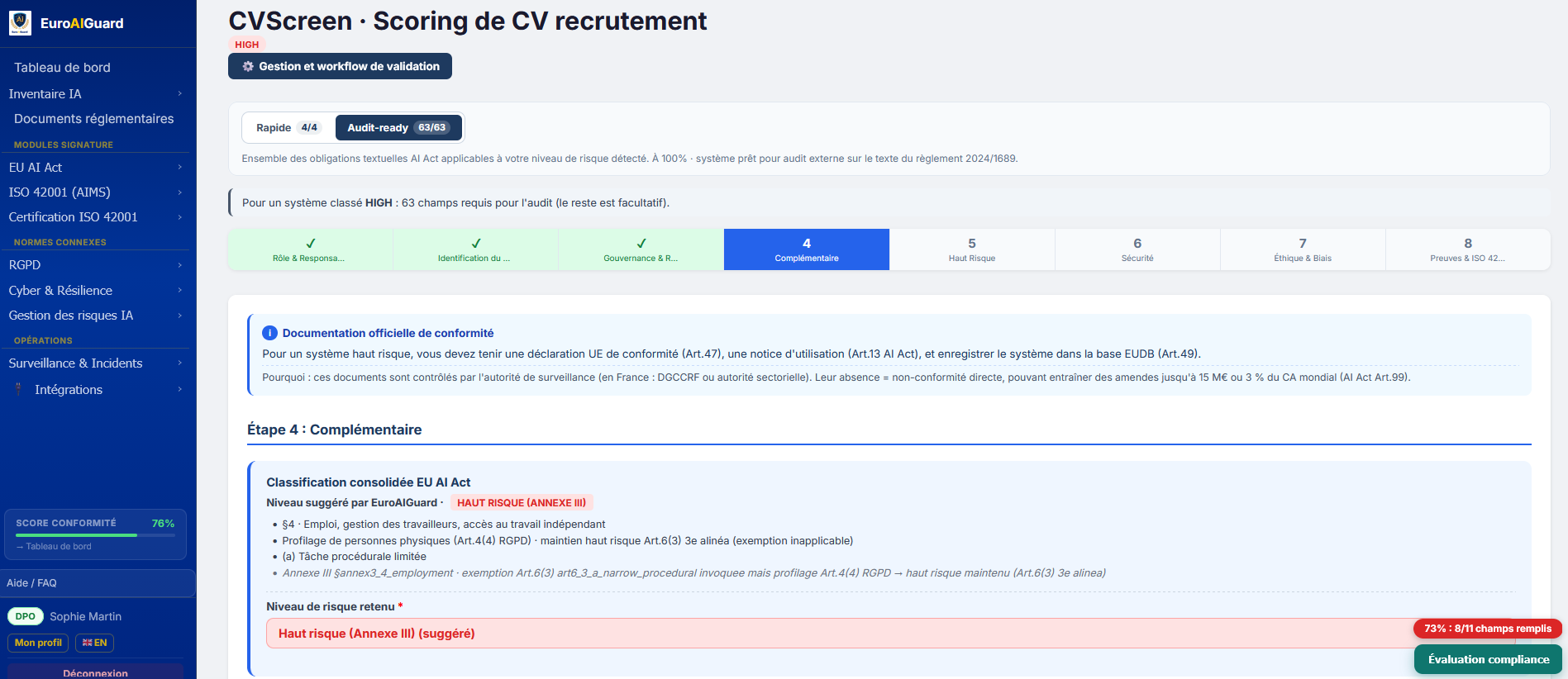Viewport: 1568px width, 679px height.
Task: Expand Cyber & Résilience chevron
Action: (179, 290)
